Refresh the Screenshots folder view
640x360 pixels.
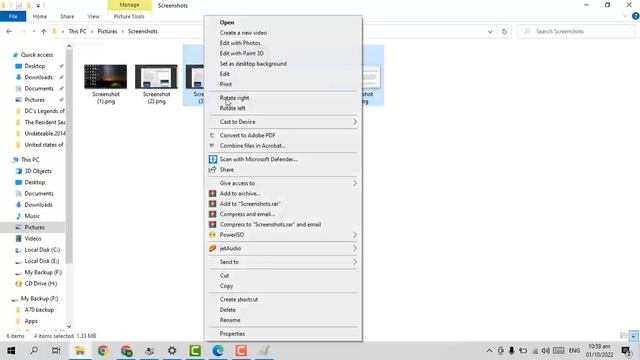point(504,31)
